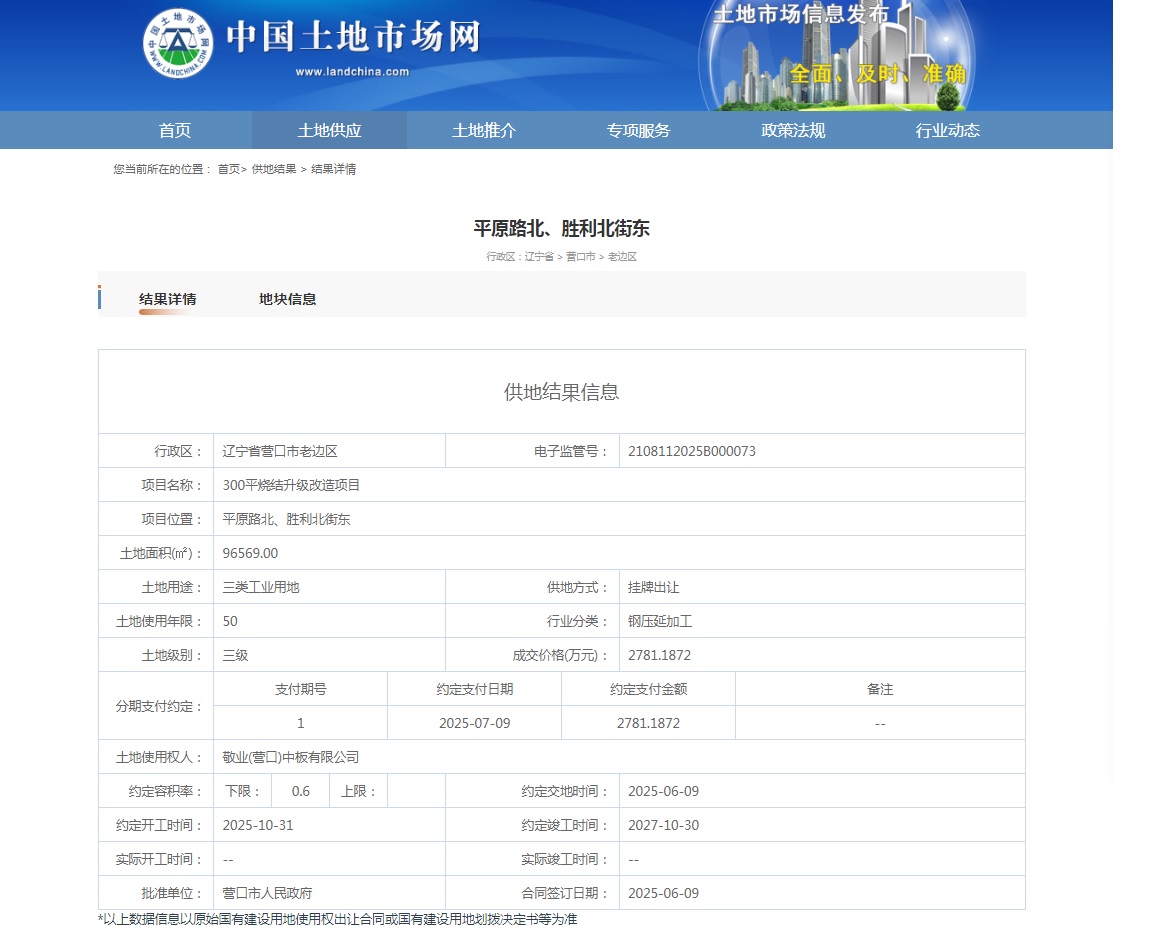Click the 土地用途 value 三类工业用地
This screenshot has width=1152, height=930.
tap(261, 587)
